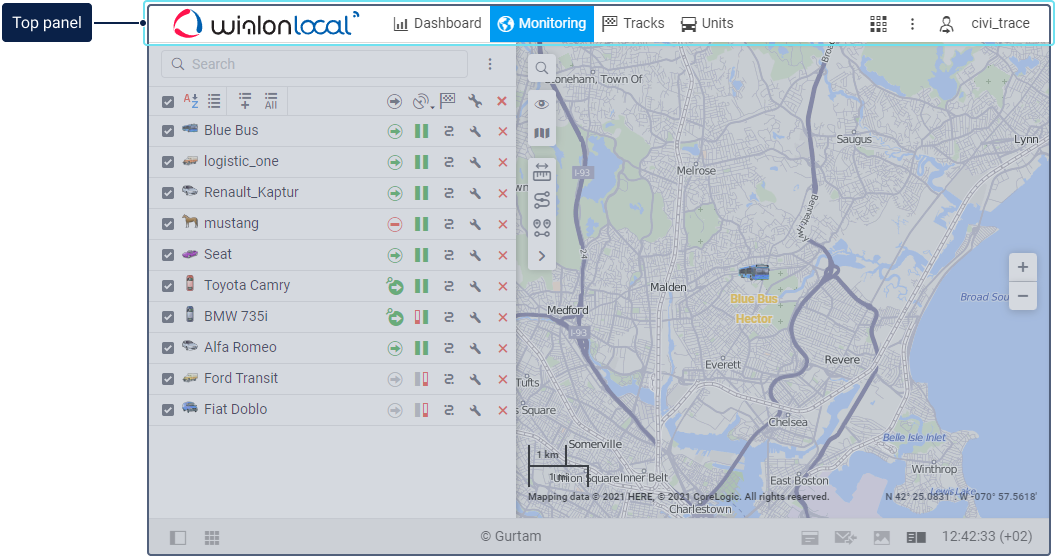Toggle visible layers eye icon on map
Viewport: 1055px width, 556px height.
pyautogui.click(x=542, y=104)
